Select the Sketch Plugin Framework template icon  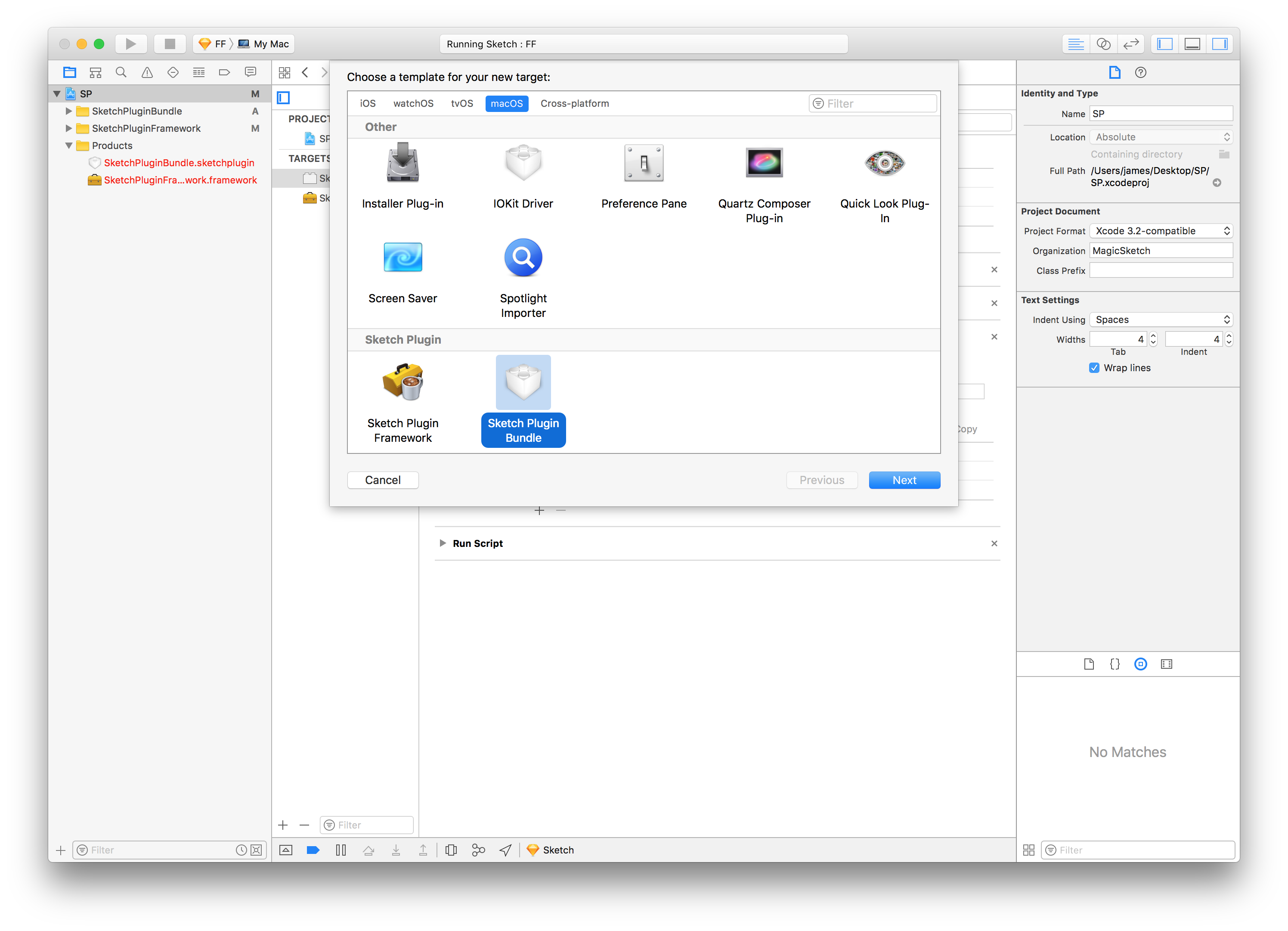pos(402,382)
